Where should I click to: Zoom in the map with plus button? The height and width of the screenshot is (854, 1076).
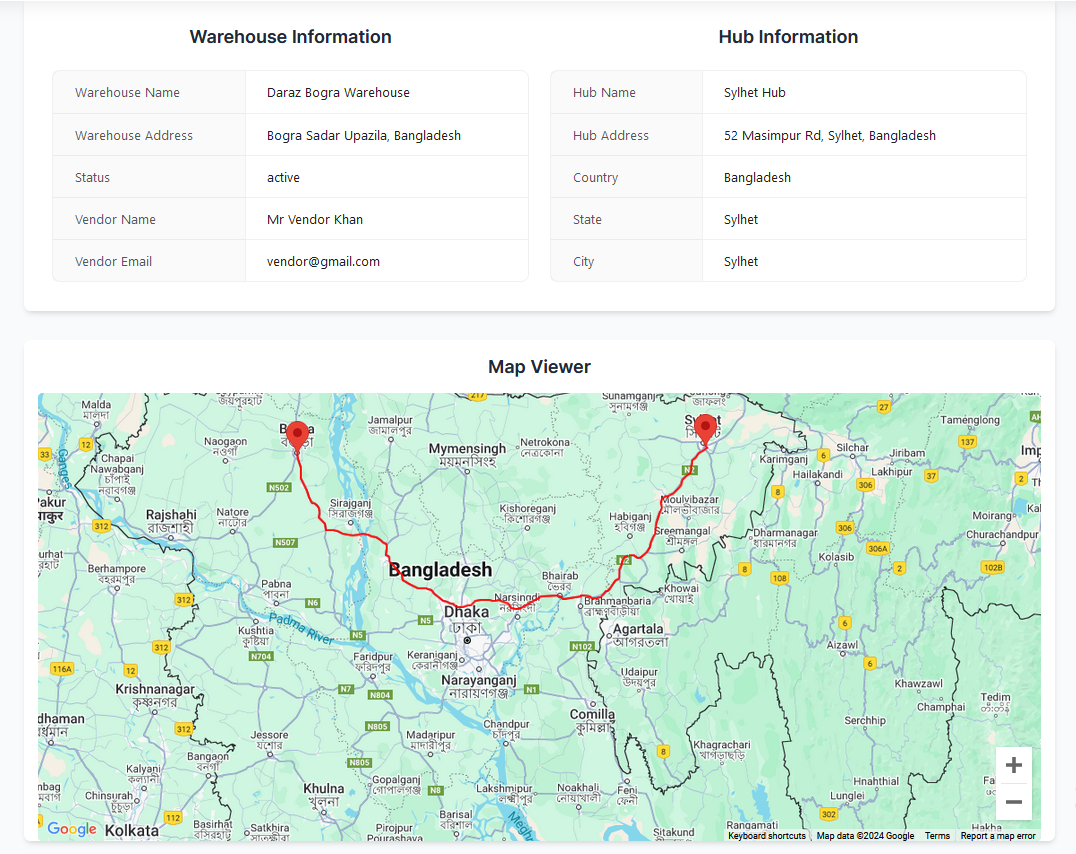coord(1013,766)
